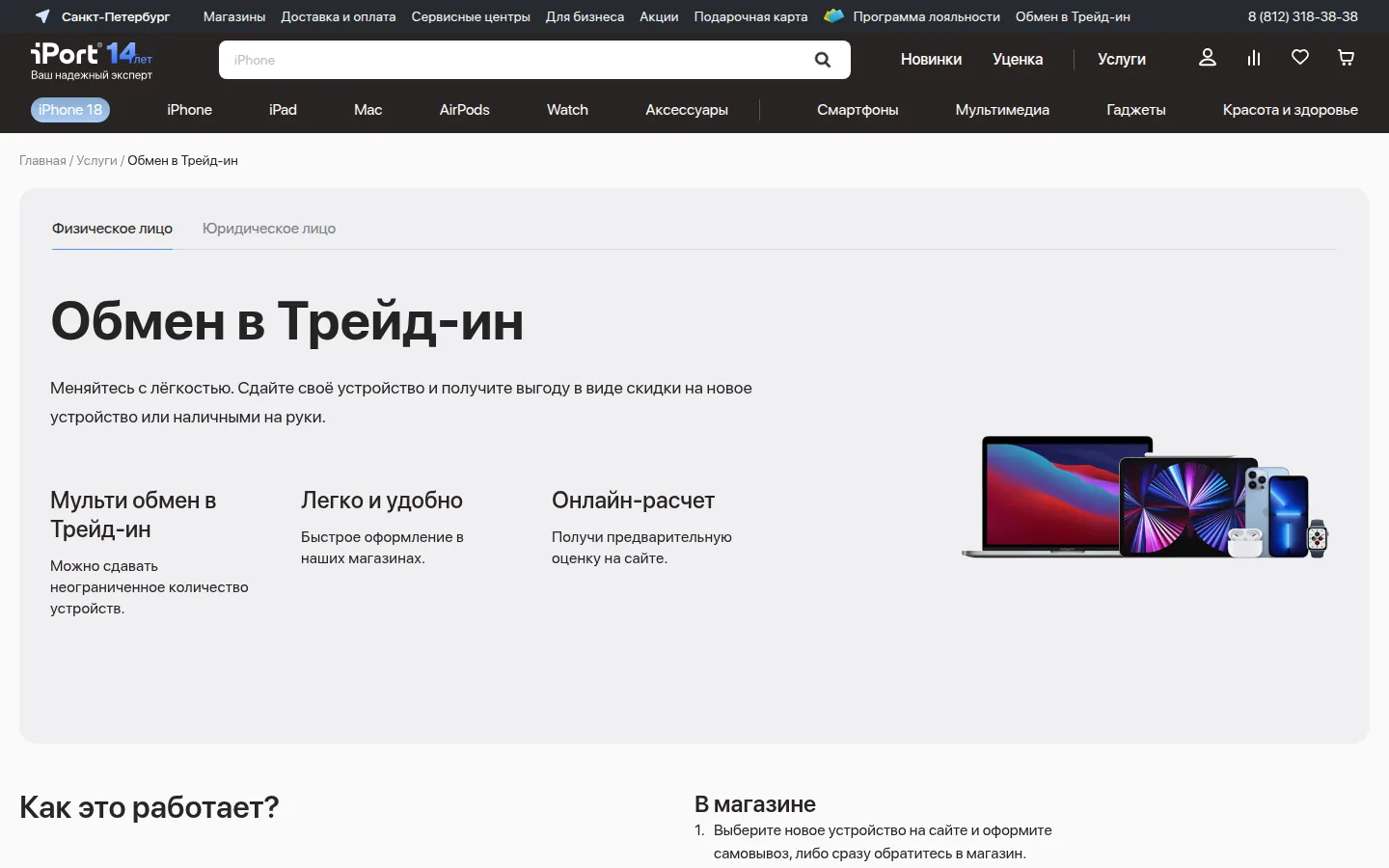Screen dimensions: 1389x868
Task: Select the Физическое лицо tab
Action: coord(112,229)
